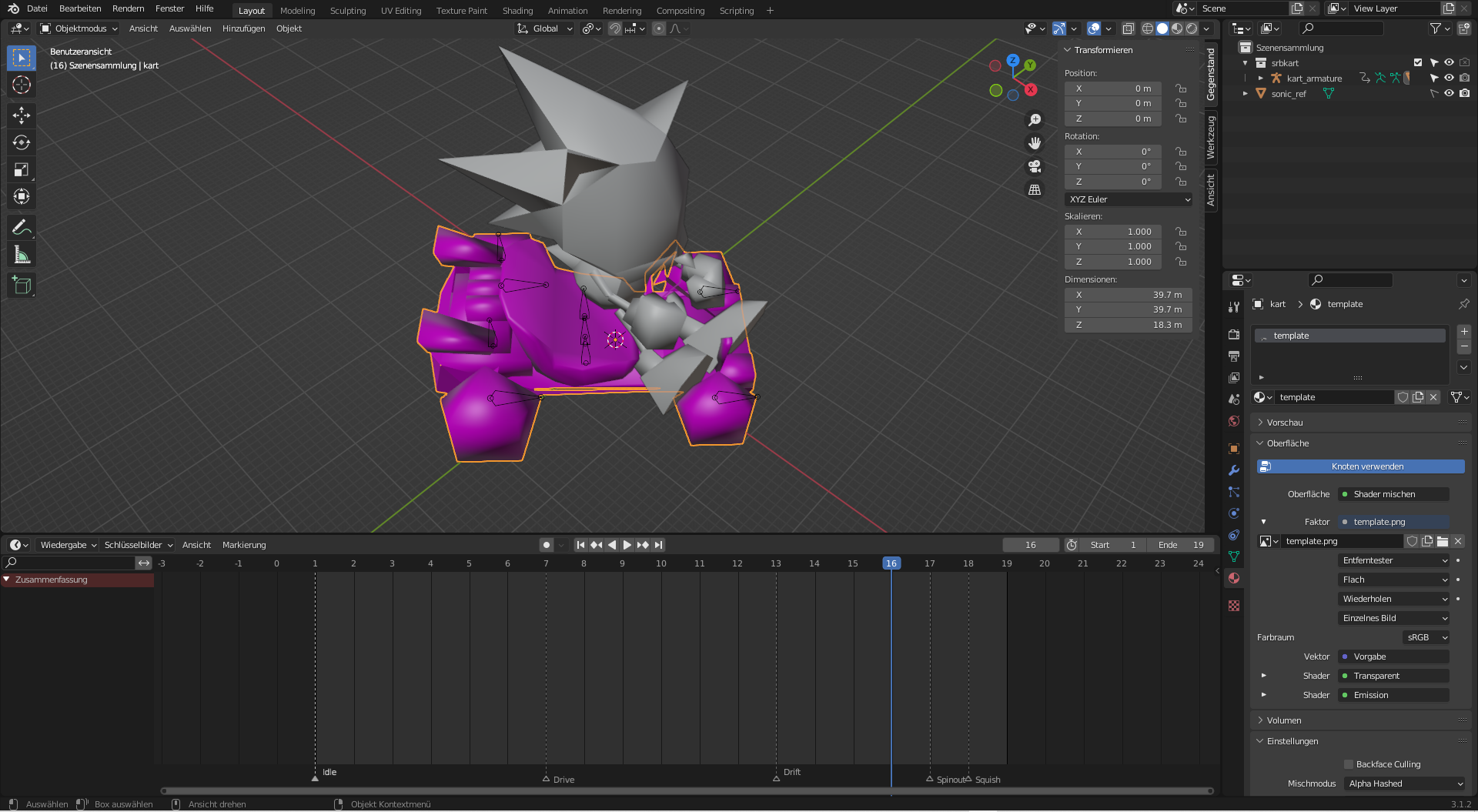Viewport: 1478px width, 812px height.
Task: Open the Werkzeug sidebar tab
Action: coord(1211,138)
